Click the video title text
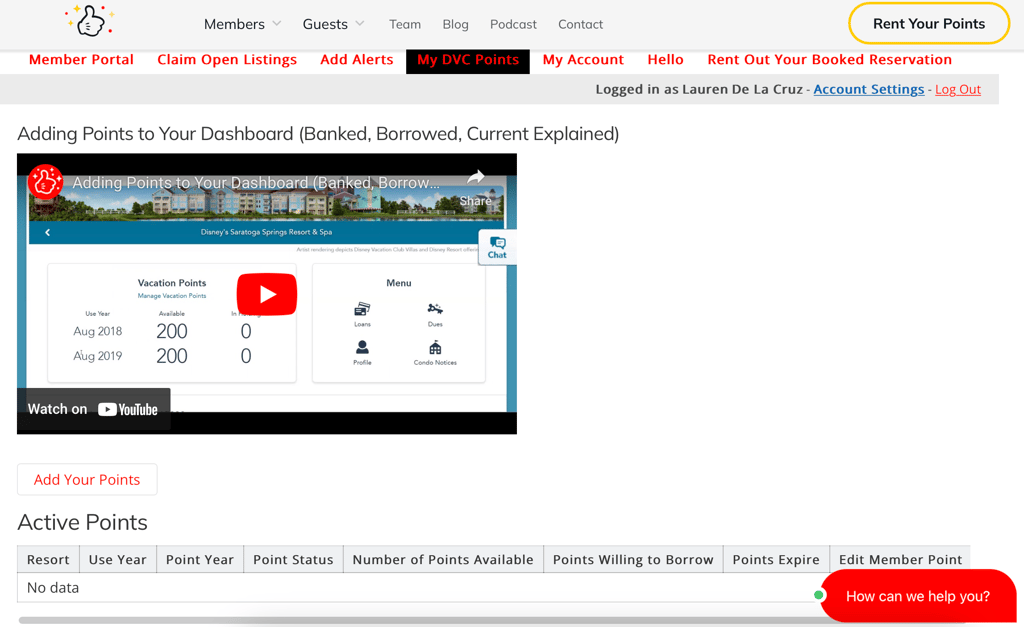The width and height of the screenshot is (1024, 627). [255, 183]
